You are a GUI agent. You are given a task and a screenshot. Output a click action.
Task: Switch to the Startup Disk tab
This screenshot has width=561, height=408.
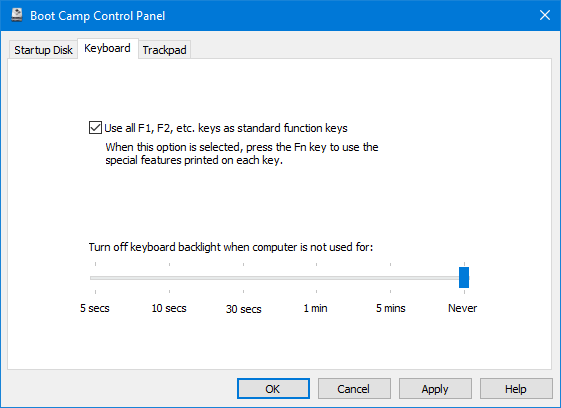click(x=43, y=50)
